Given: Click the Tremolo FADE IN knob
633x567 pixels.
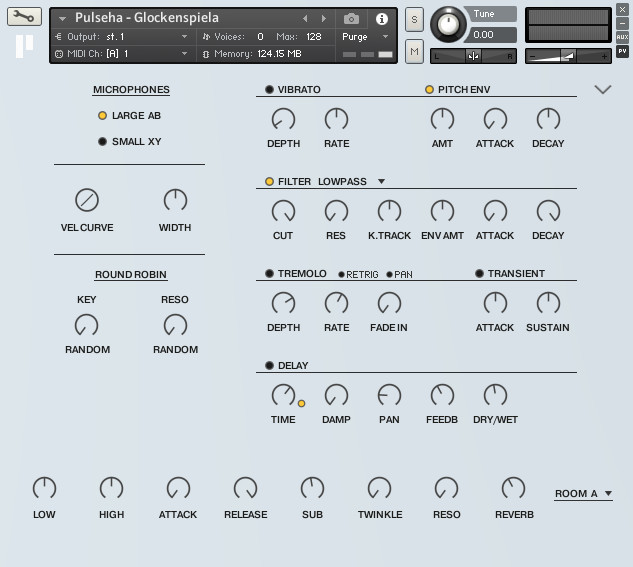Looking at the screenshot, I should tap(389, 303).
